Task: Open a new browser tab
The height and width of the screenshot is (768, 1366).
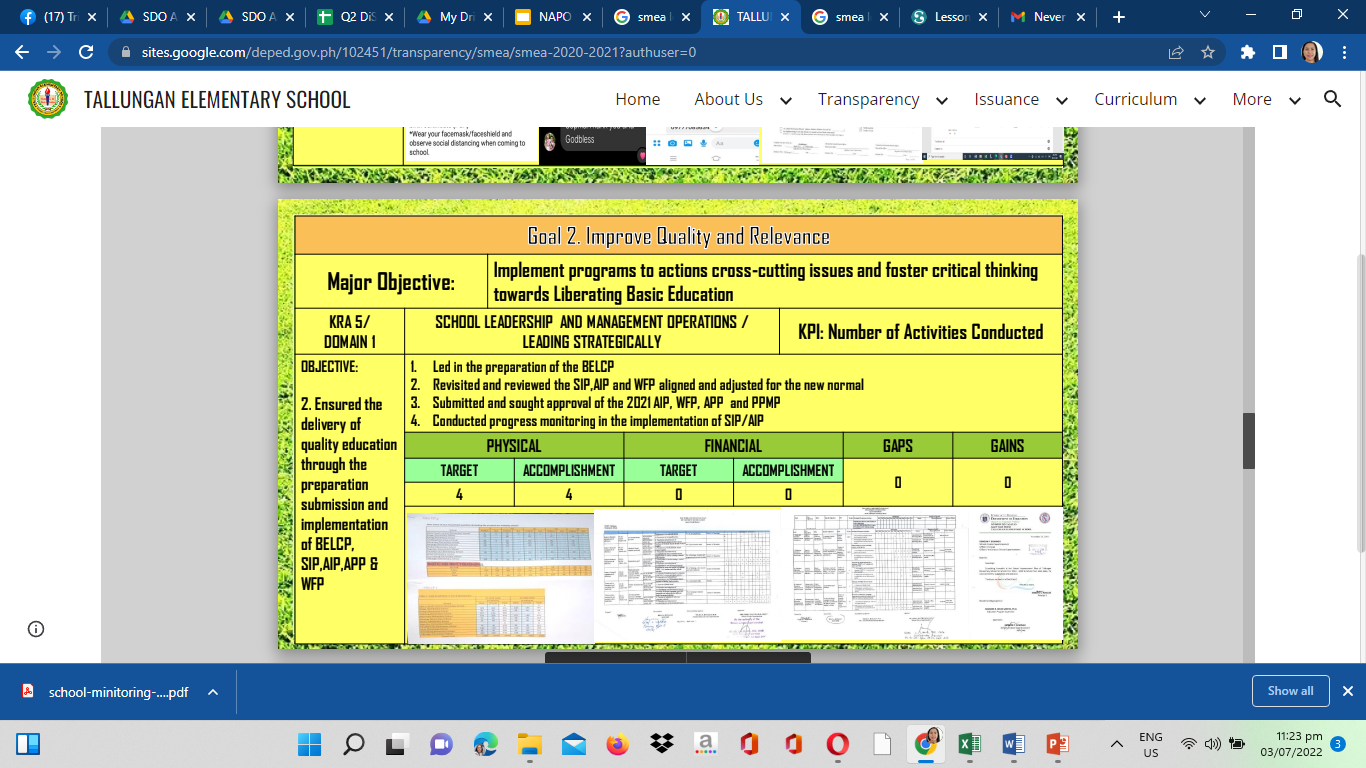Action: tap(1119, 17)
